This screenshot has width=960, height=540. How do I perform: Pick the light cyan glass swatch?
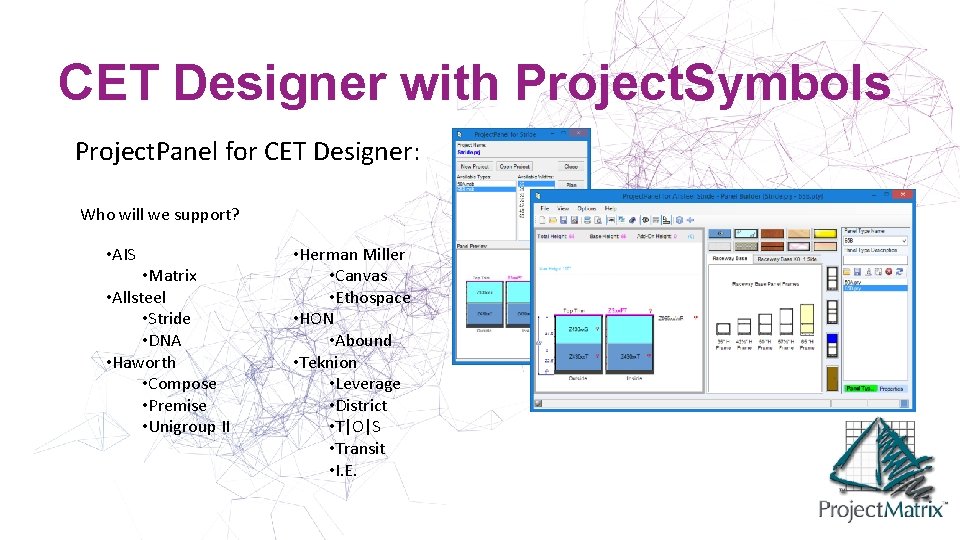tap(746, 233)
